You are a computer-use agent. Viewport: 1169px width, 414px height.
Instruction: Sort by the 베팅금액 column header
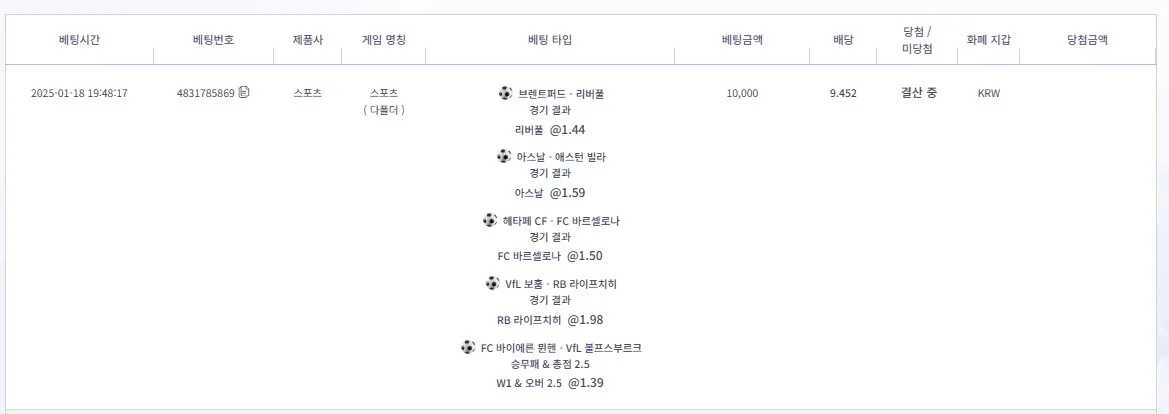point(742,40)
